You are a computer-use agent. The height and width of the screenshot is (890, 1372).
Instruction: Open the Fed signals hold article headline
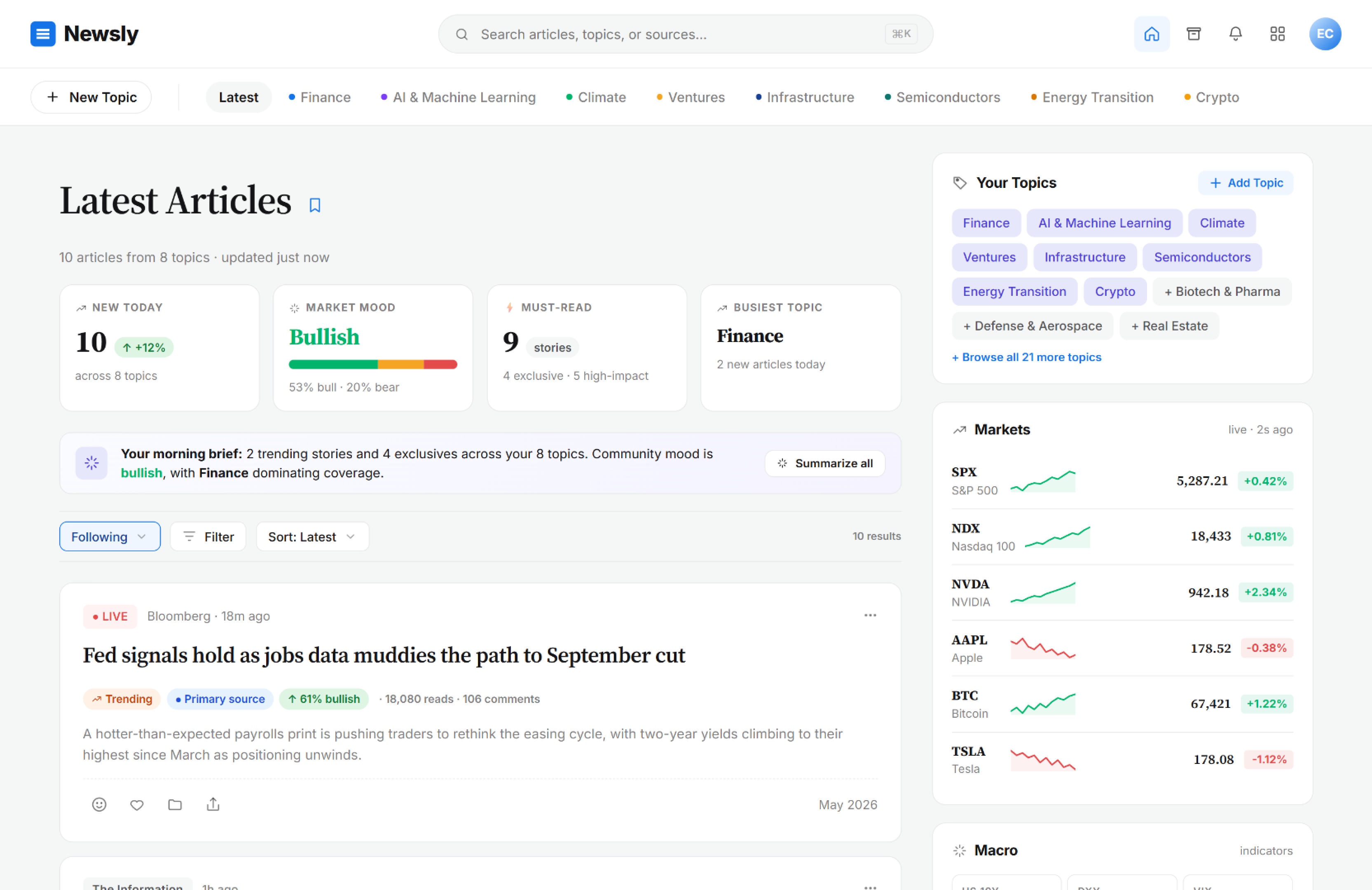coord(384,656)
